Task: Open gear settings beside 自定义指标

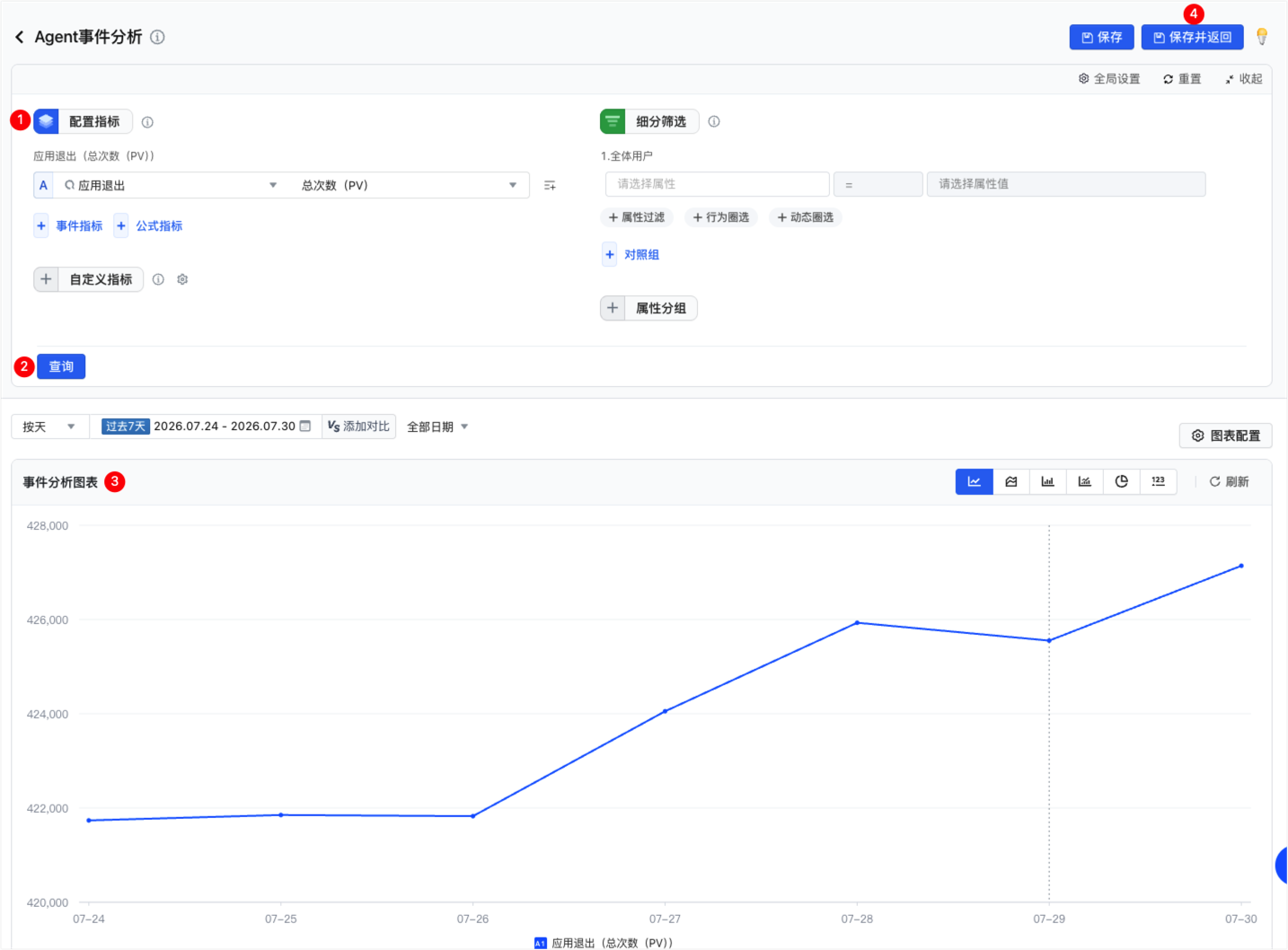Action: [182, 279]
